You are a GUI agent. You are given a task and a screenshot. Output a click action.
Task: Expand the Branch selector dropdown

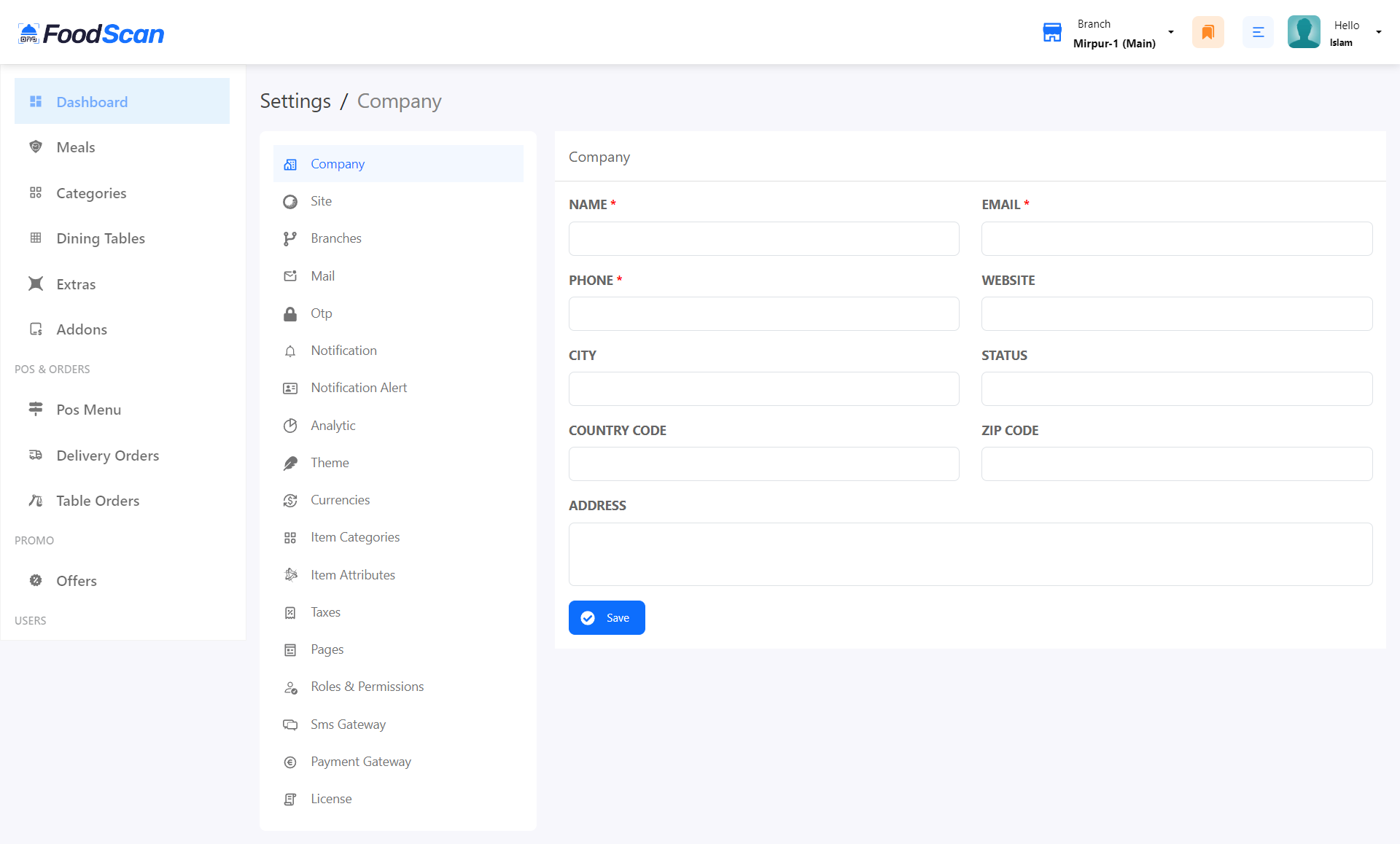(x=1171, y=32)
